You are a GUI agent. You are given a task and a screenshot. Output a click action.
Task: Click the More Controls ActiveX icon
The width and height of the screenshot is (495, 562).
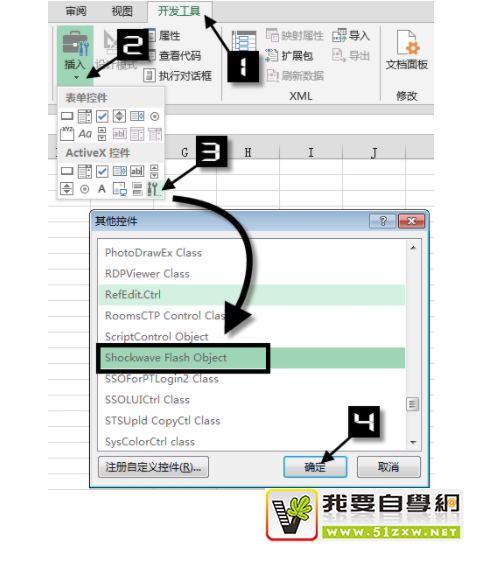(154, 189)
